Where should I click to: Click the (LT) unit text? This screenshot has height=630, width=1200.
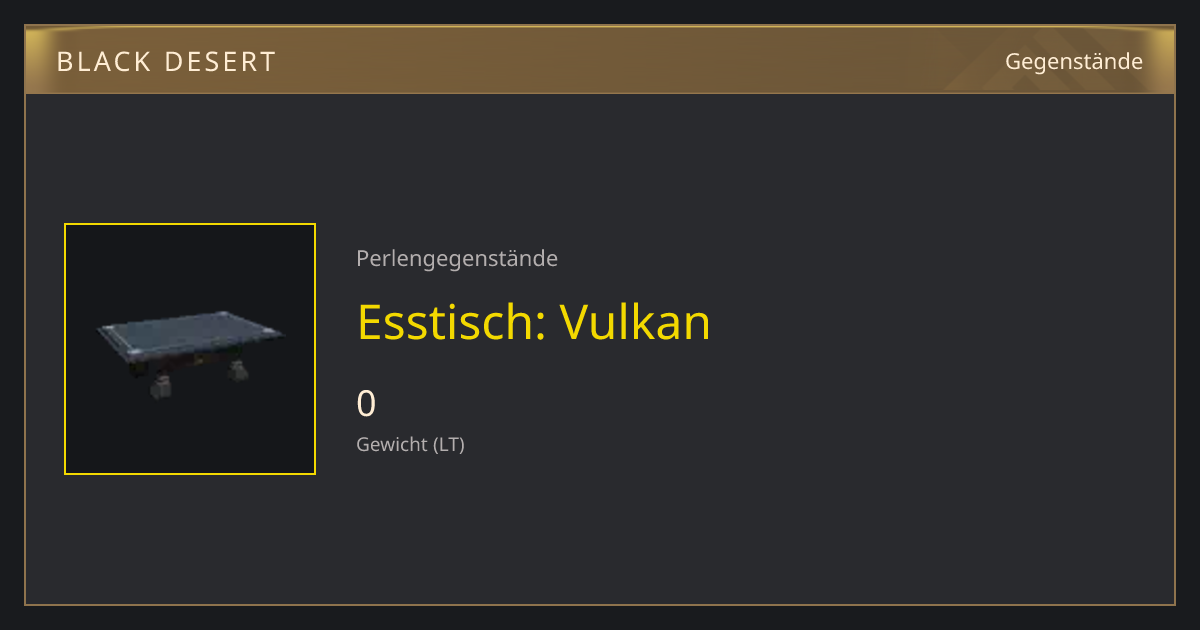coord(449,445)
